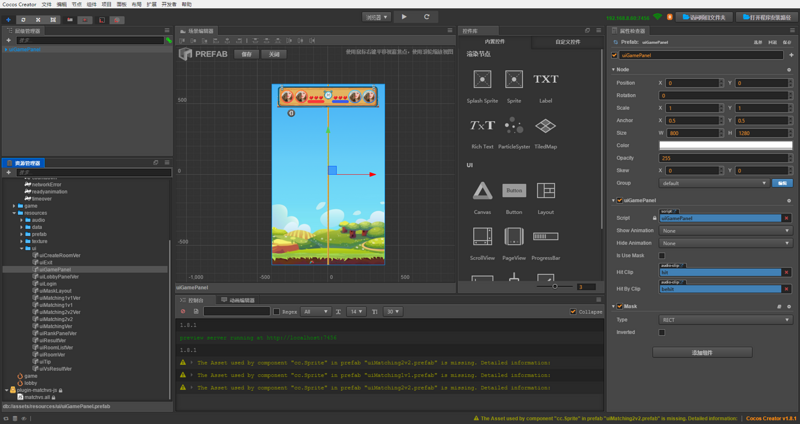Screen dimensions: 800x424
Task: Click the prefab save button
Action: coord(246,54)
